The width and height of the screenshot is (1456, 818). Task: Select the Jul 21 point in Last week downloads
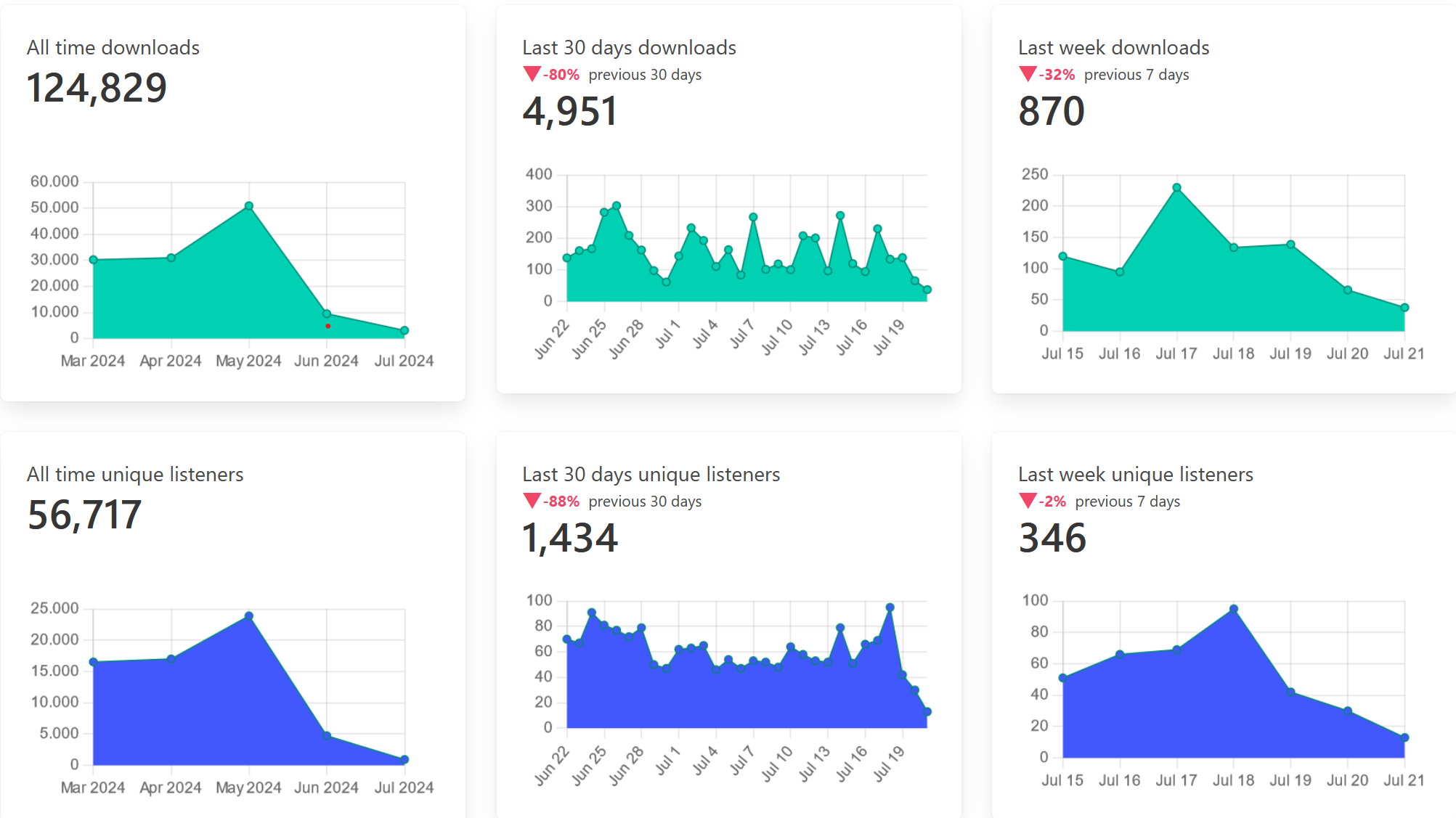coord(1404,308)
